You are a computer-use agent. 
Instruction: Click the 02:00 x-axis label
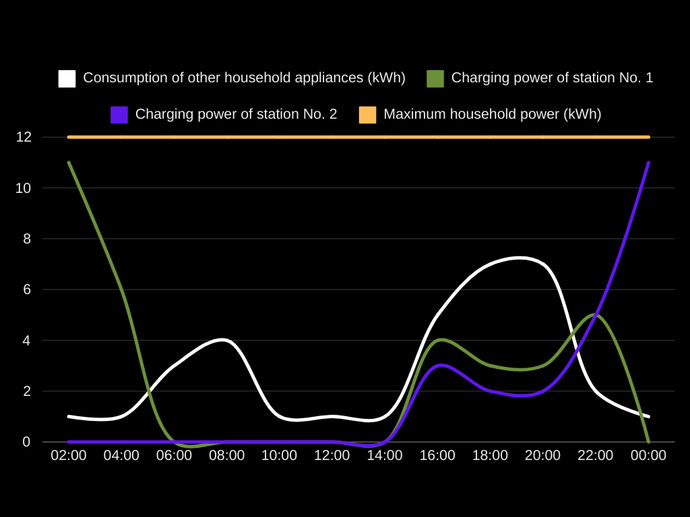pos(69,456)
